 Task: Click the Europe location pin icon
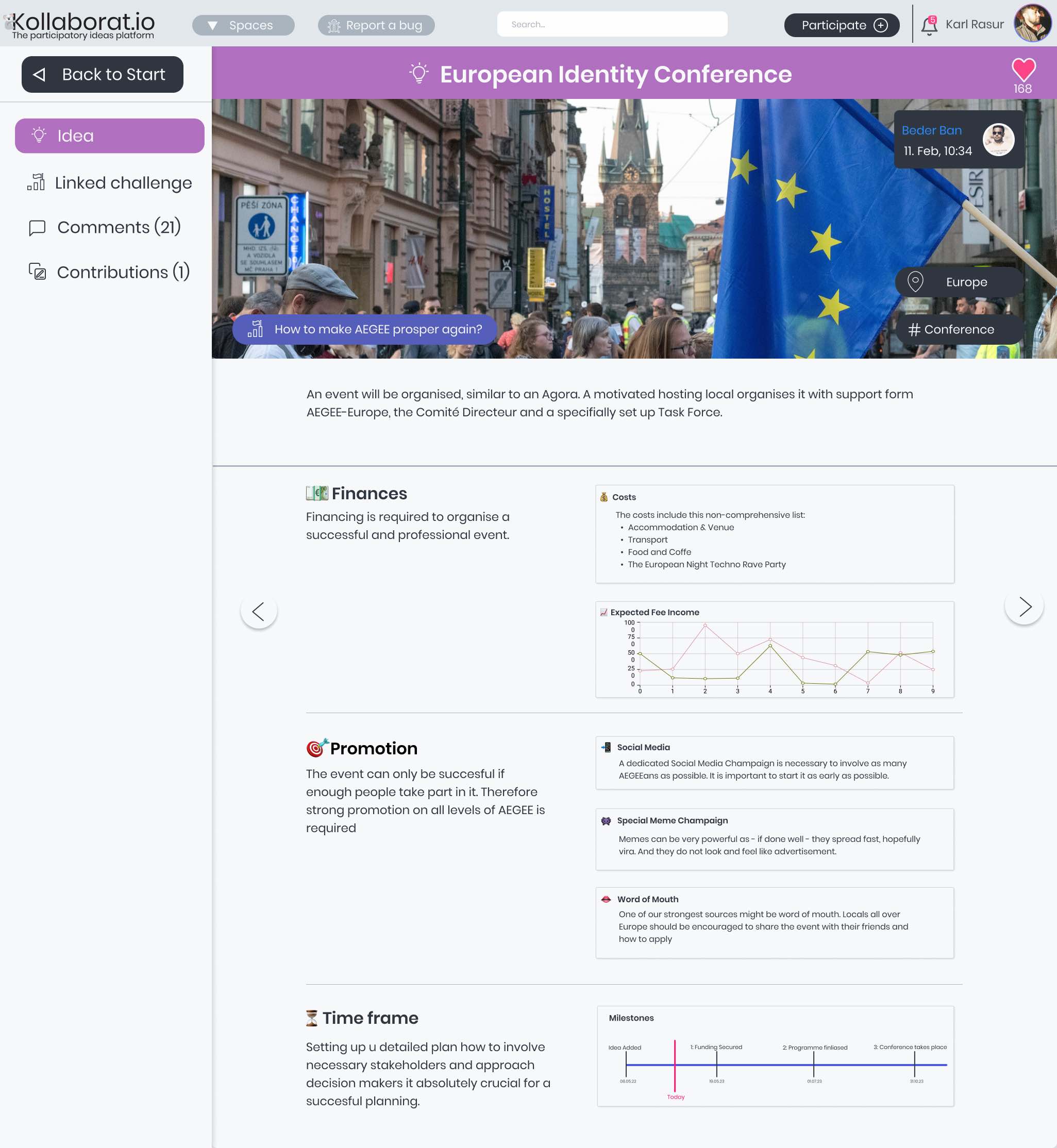(915, 282)
